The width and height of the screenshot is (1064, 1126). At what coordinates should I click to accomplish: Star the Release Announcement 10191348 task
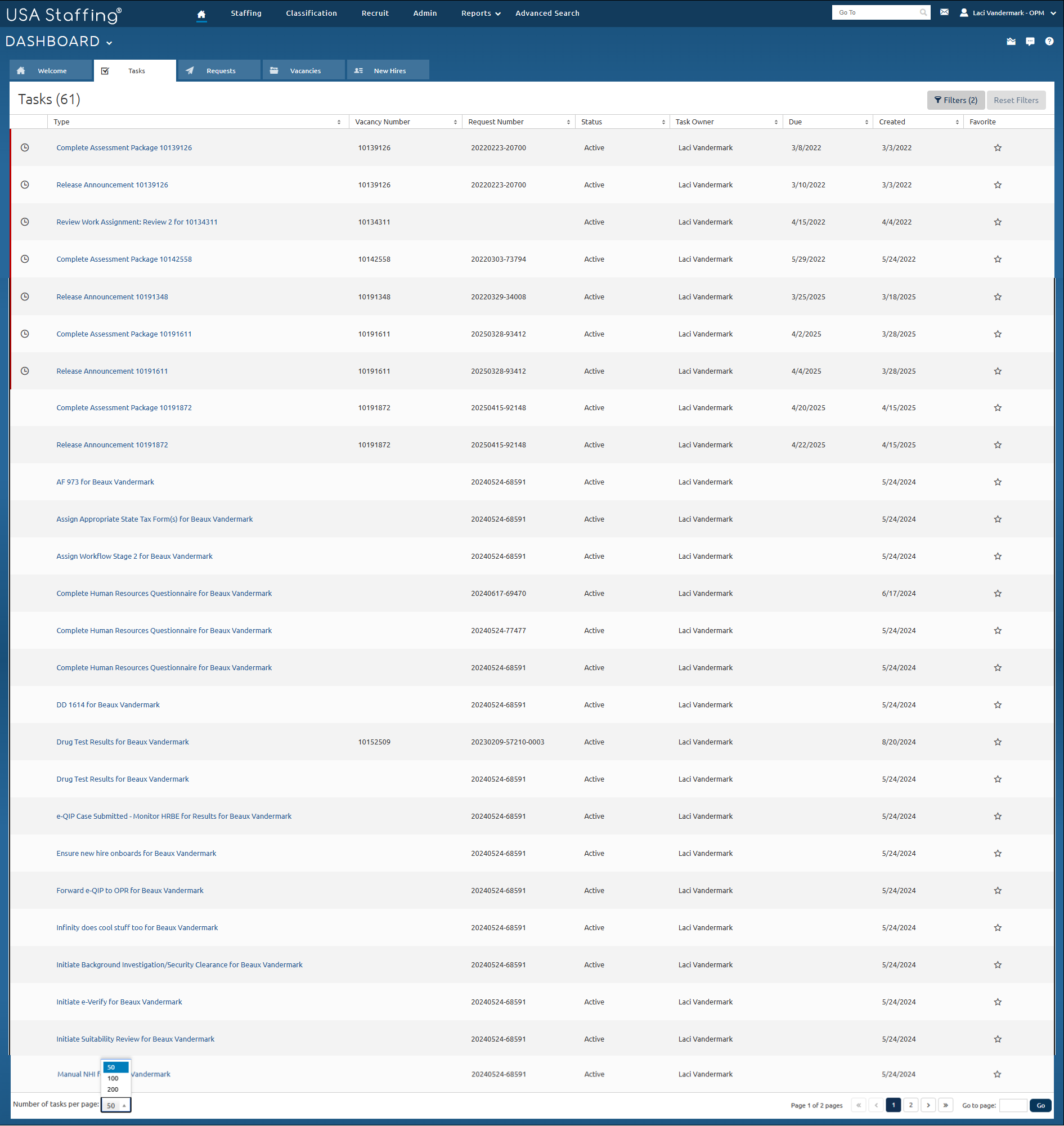(x=998, y=297)
